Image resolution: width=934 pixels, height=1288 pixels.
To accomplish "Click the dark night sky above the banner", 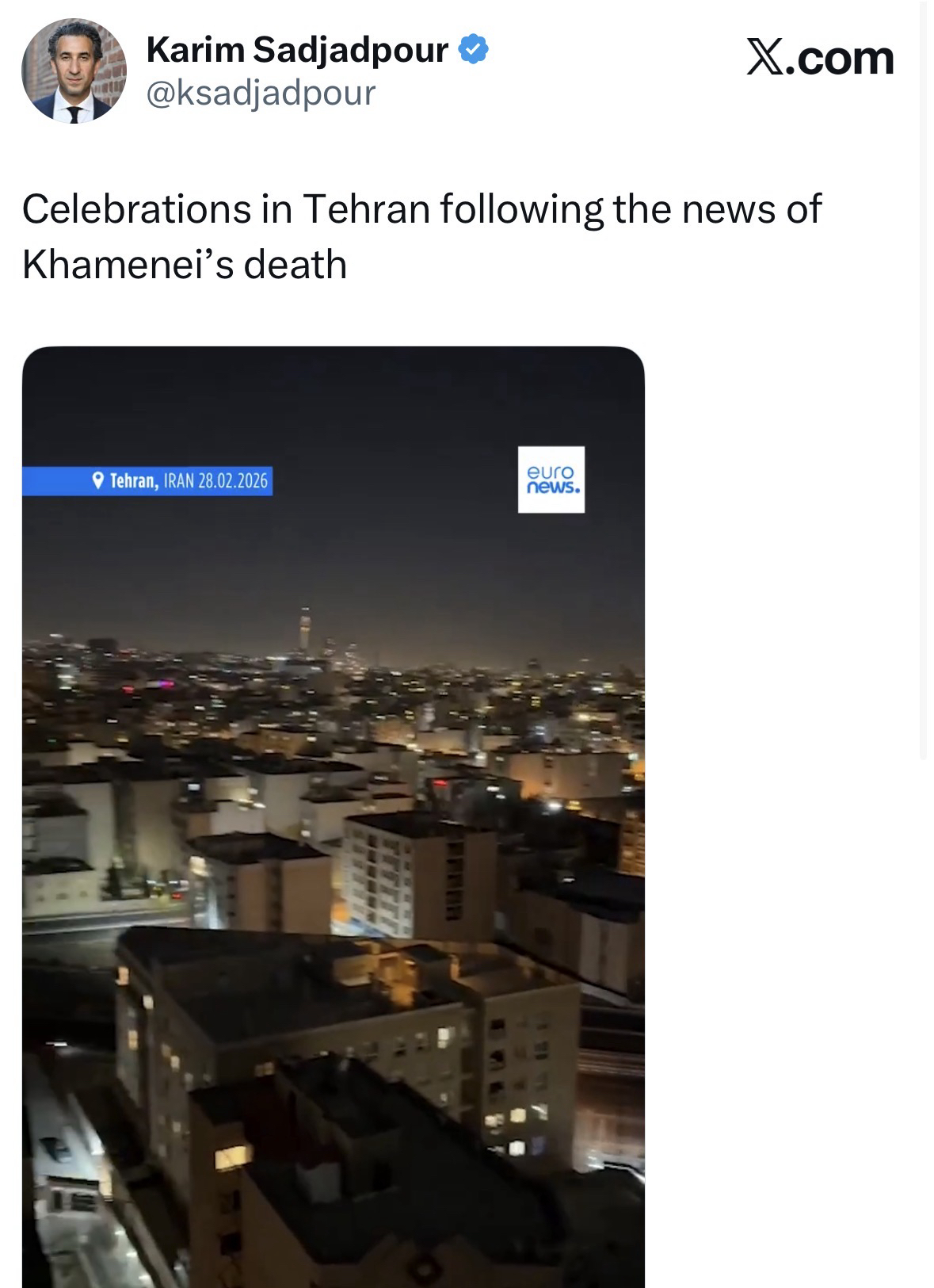I will coord(333,404).
